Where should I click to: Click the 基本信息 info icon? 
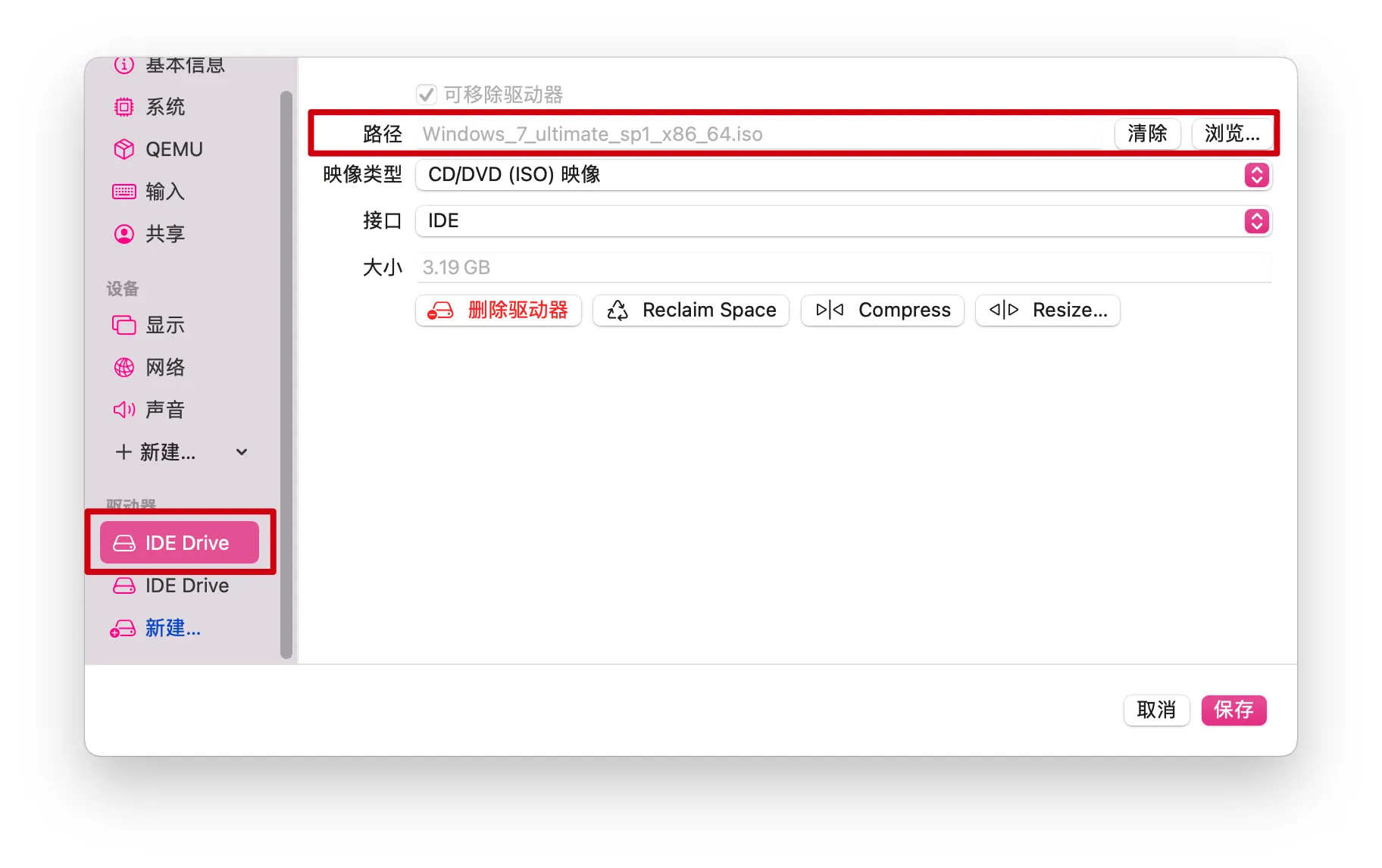coord(124,65)
